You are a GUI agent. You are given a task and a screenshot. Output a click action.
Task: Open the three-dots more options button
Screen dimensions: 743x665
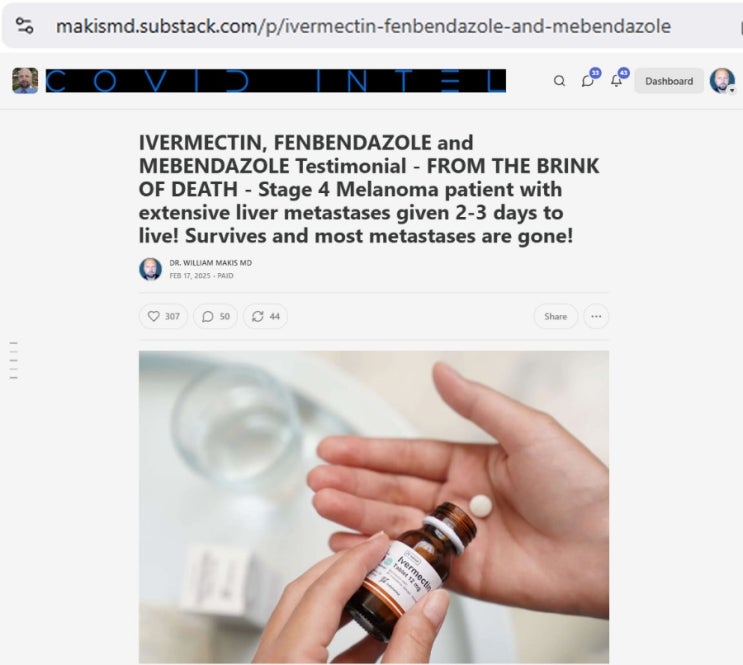(x=596, y=316)
